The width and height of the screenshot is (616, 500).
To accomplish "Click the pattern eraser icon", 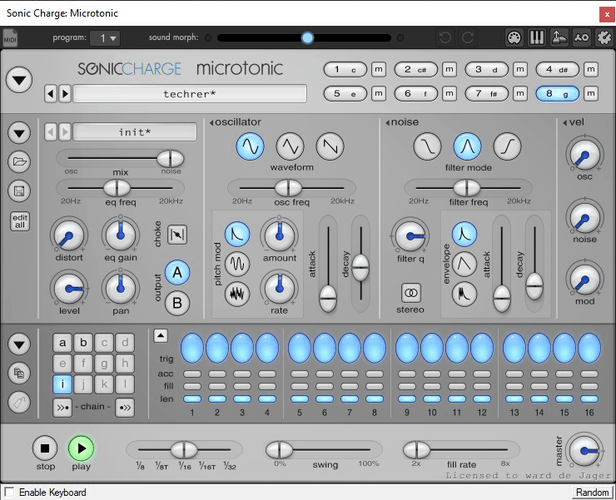I will point(19,403).
